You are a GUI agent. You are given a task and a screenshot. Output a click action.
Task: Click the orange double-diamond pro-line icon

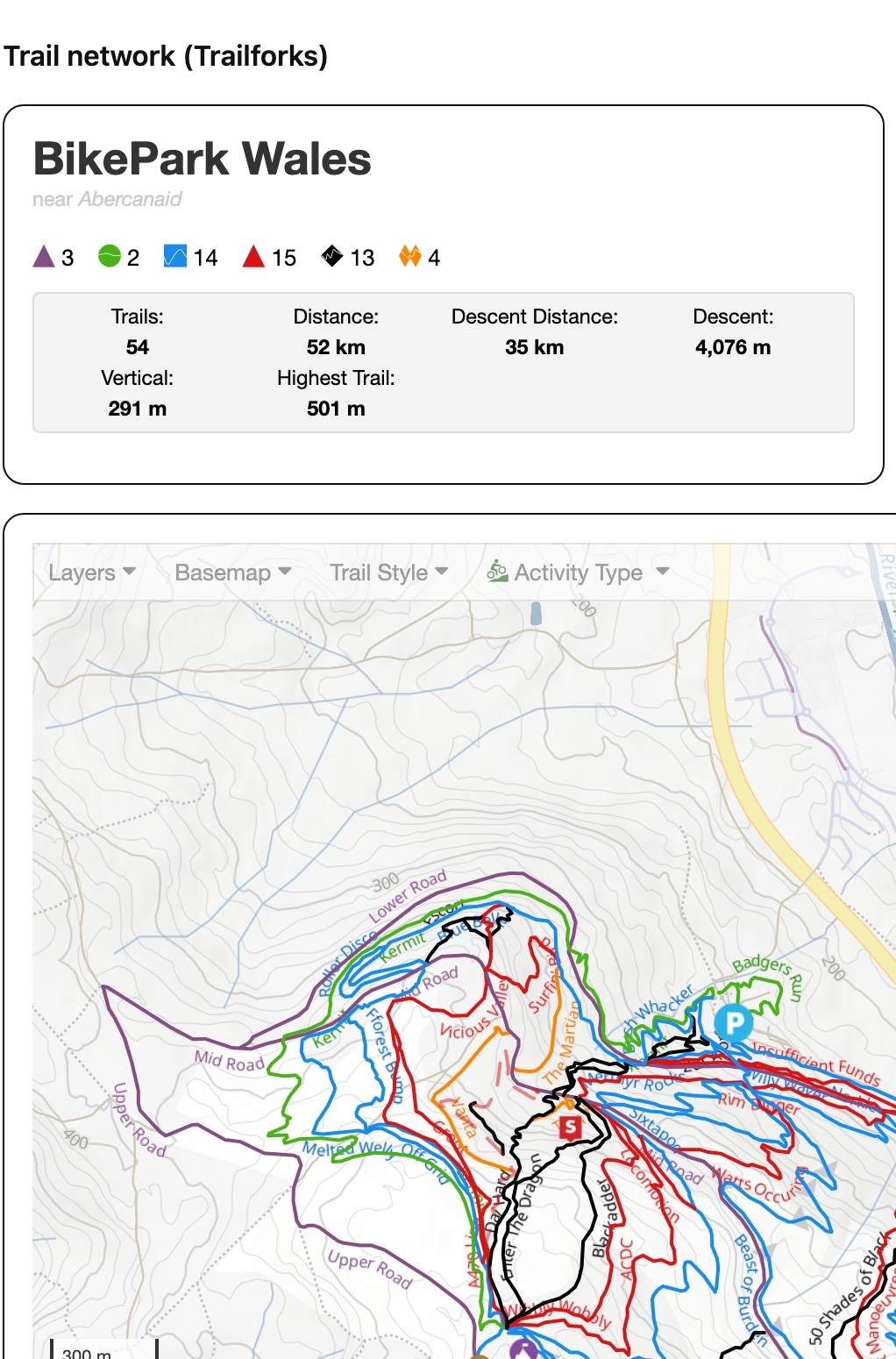point(409,256)
